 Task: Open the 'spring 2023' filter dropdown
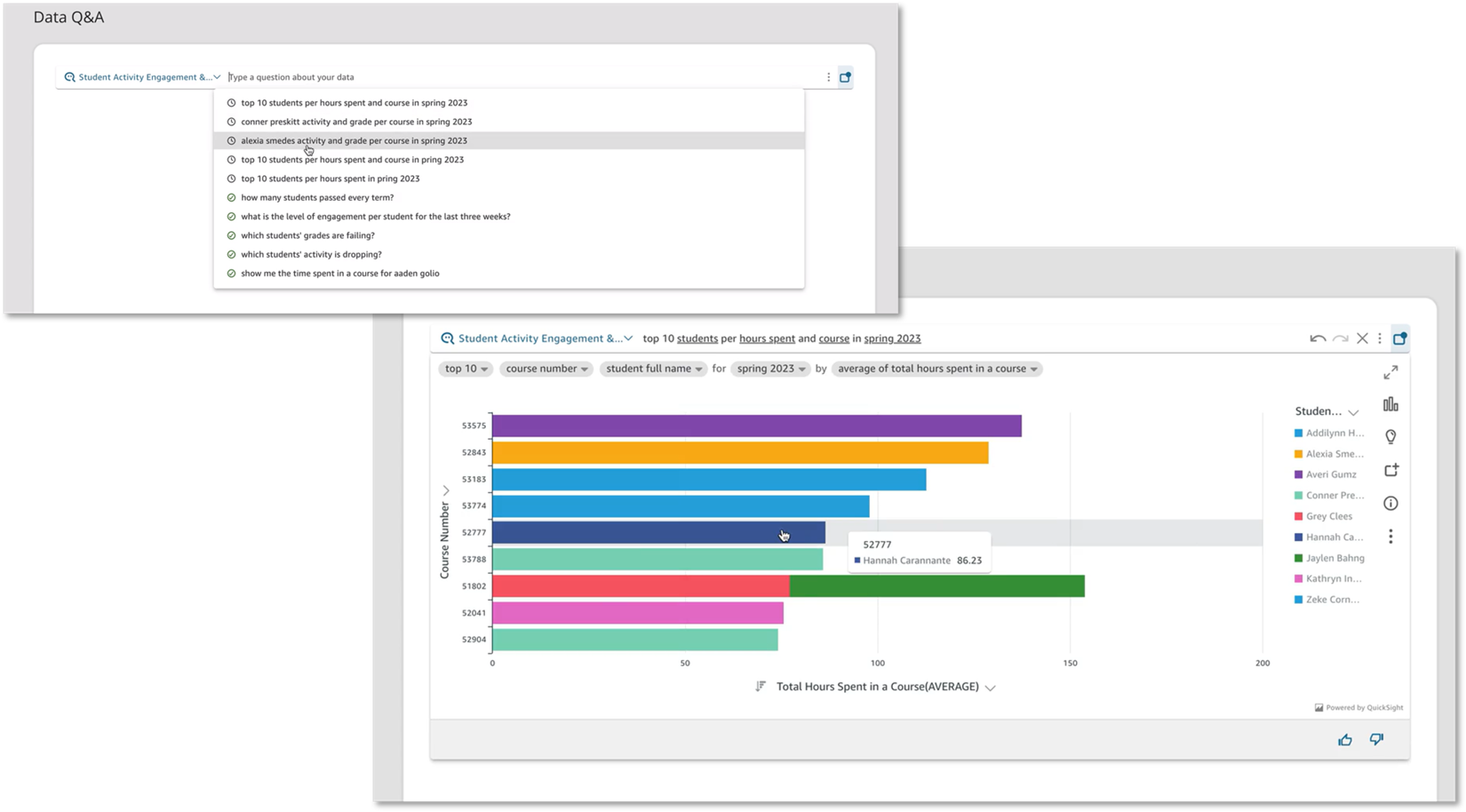770,369
